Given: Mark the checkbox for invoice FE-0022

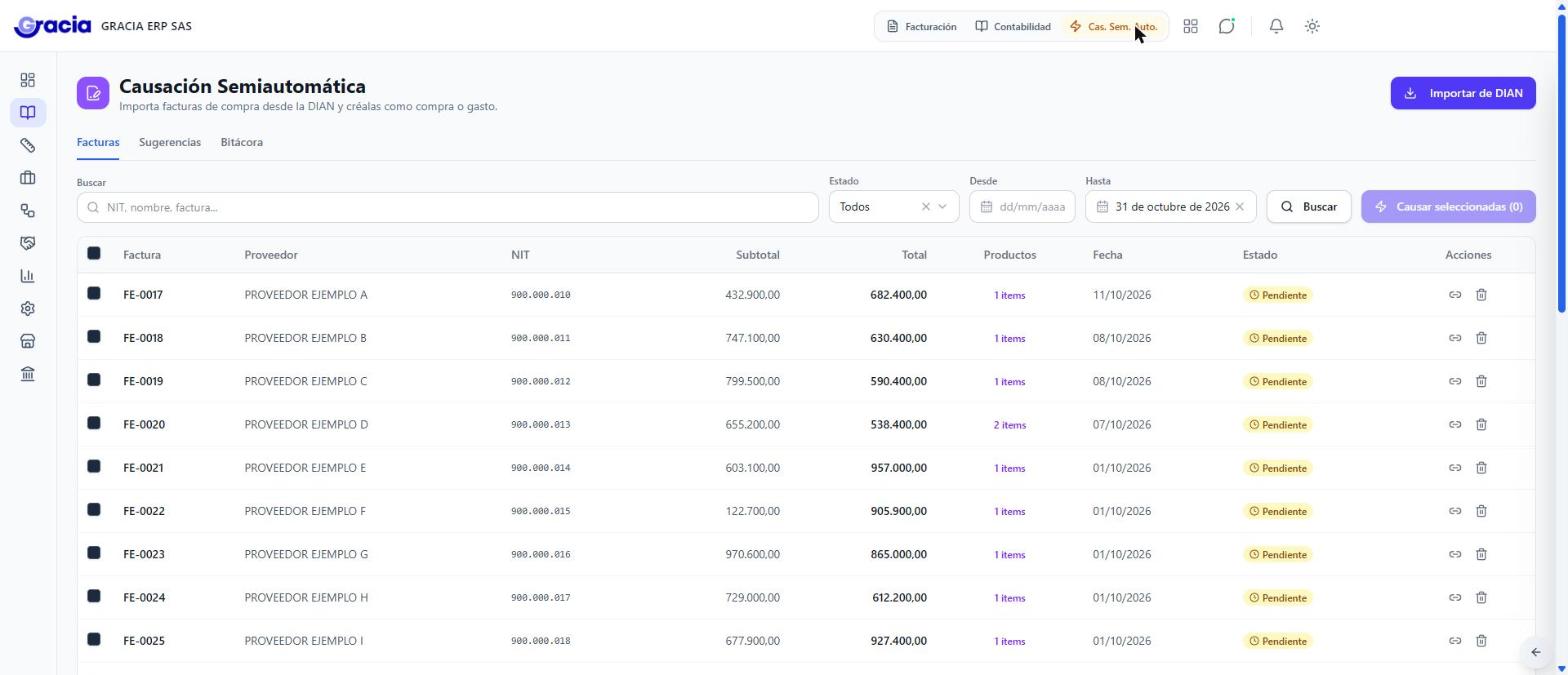Looking at the screenshot, I should click(x=94, y=510).
